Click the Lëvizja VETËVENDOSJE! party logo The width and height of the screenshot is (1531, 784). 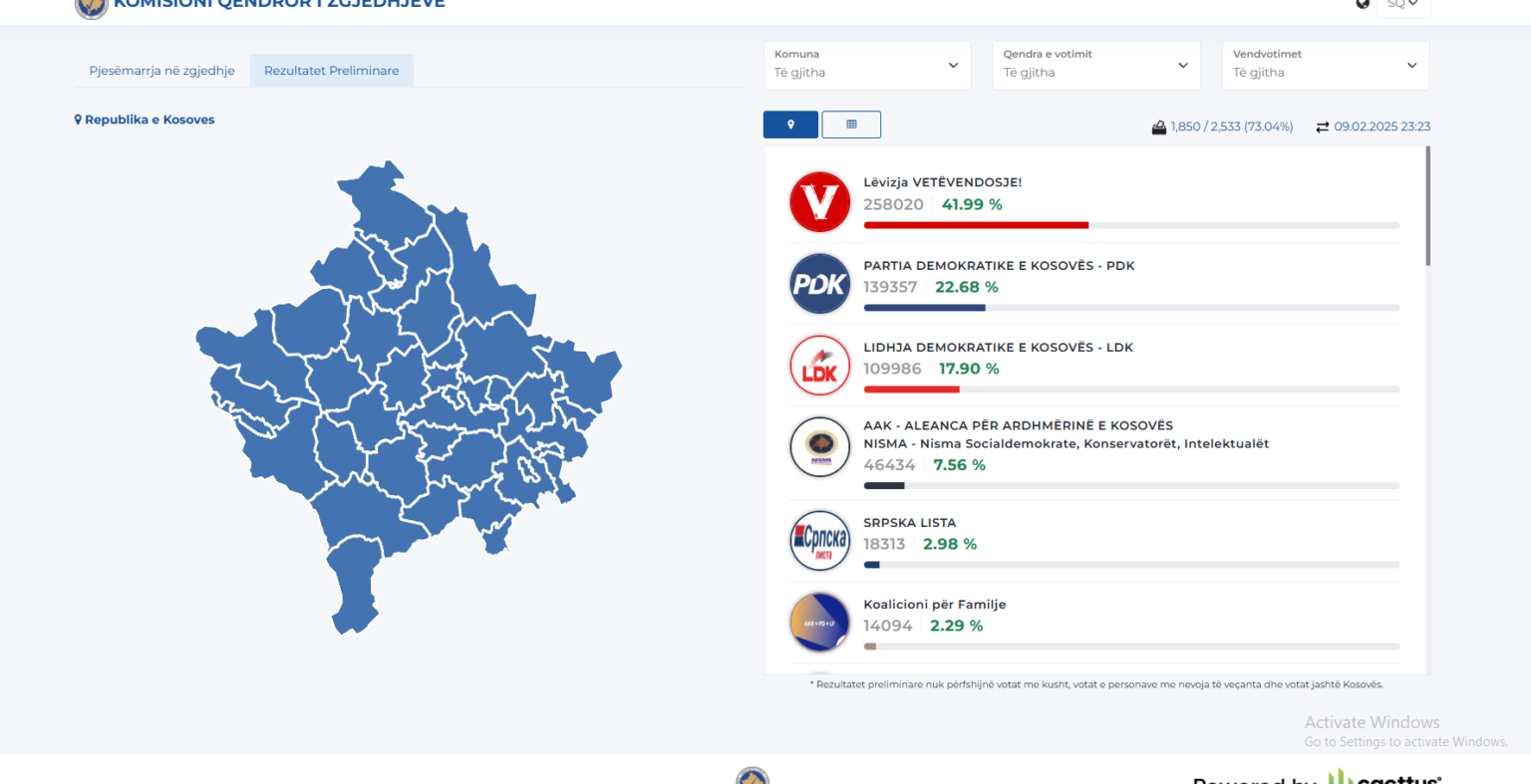[x=819, y=202]
